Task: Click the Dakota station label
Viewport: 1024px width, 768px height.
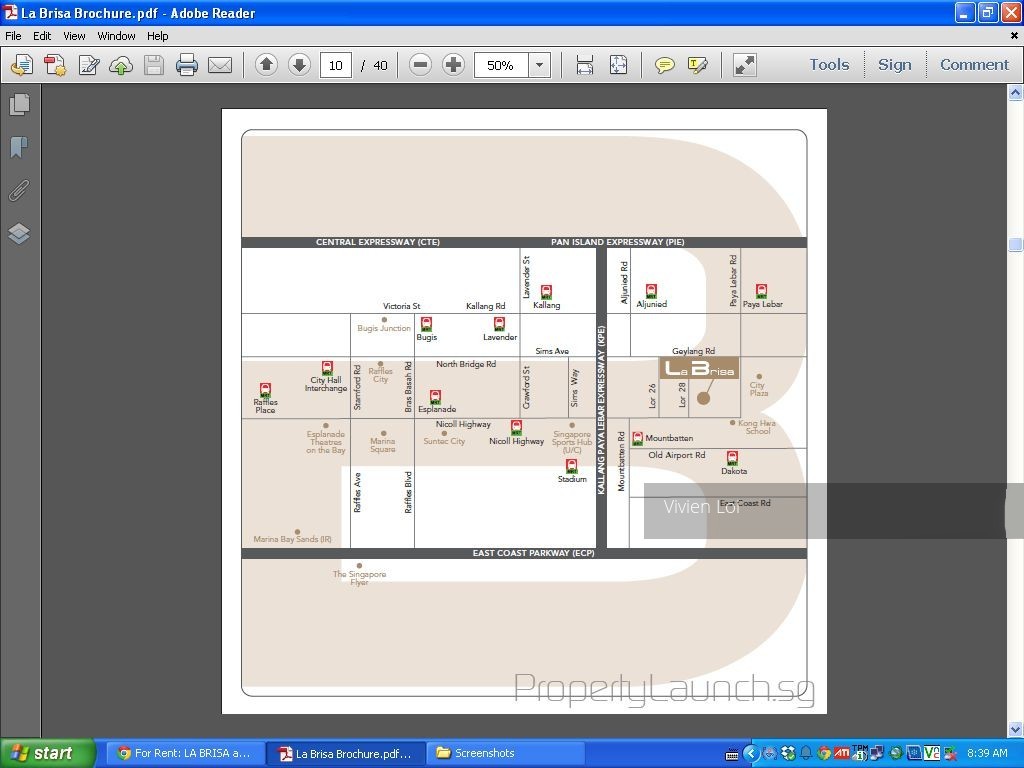Action: (x=734, y=471)
